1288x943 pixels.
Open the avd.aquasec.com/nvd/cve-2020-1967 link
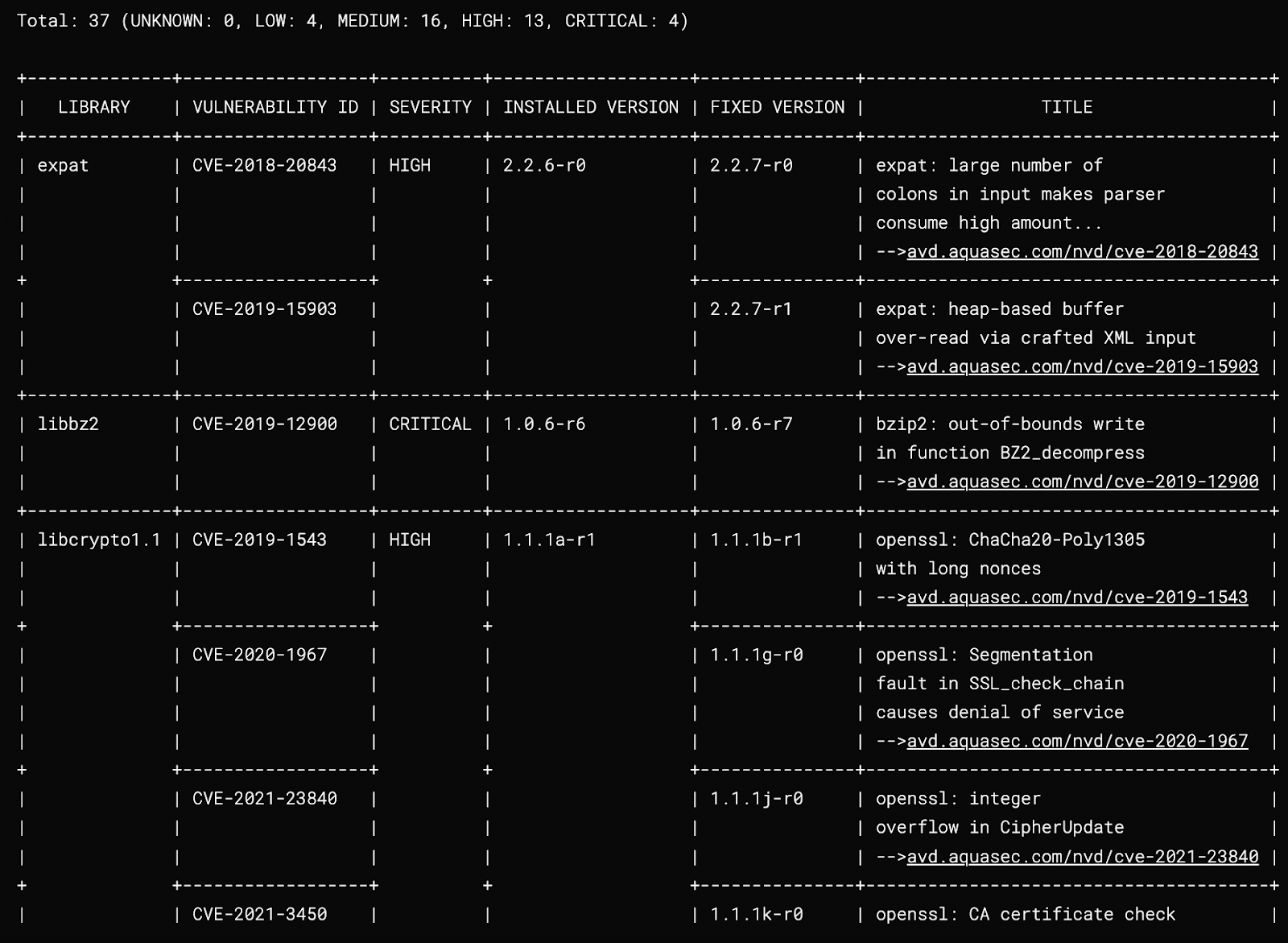1077,741
